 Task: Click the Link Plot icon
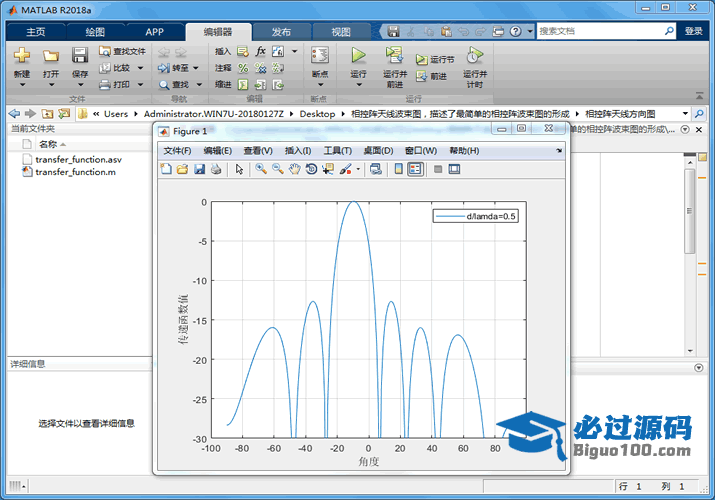[376, 169]
